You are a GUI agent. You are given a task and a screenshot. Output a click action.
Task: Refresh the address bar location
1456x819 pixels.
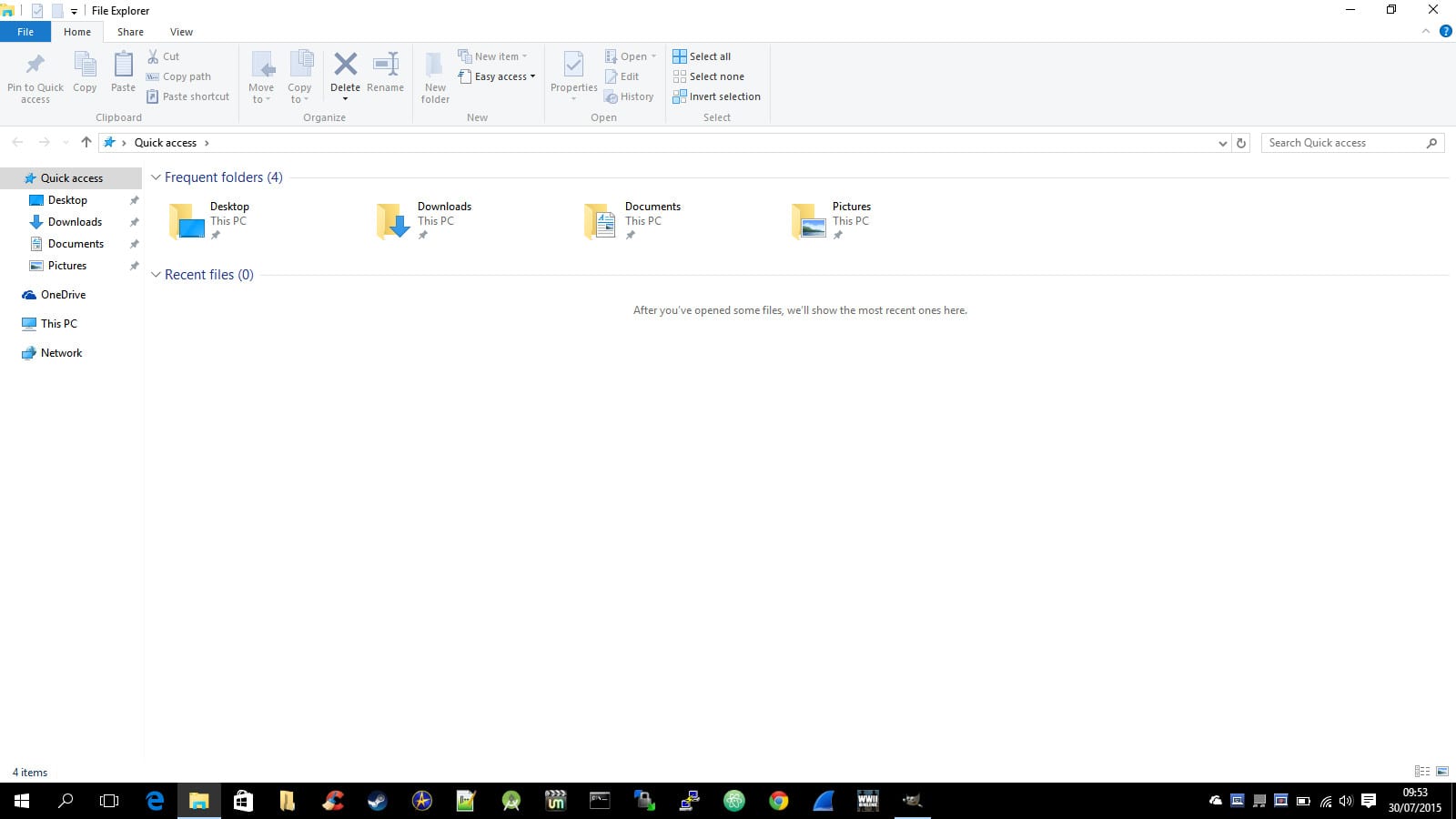coord(1240,143)
